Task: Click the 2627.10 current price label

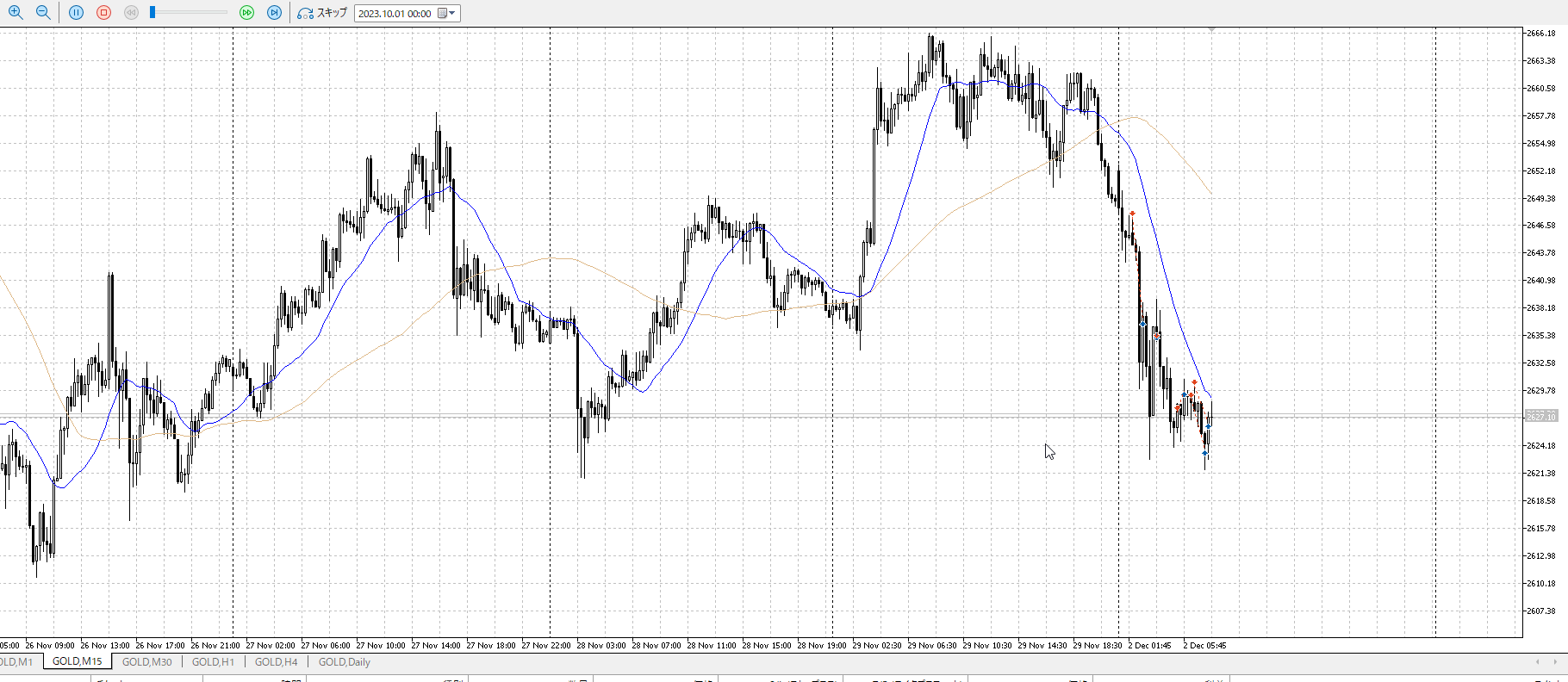Action: pos(1540,417)
